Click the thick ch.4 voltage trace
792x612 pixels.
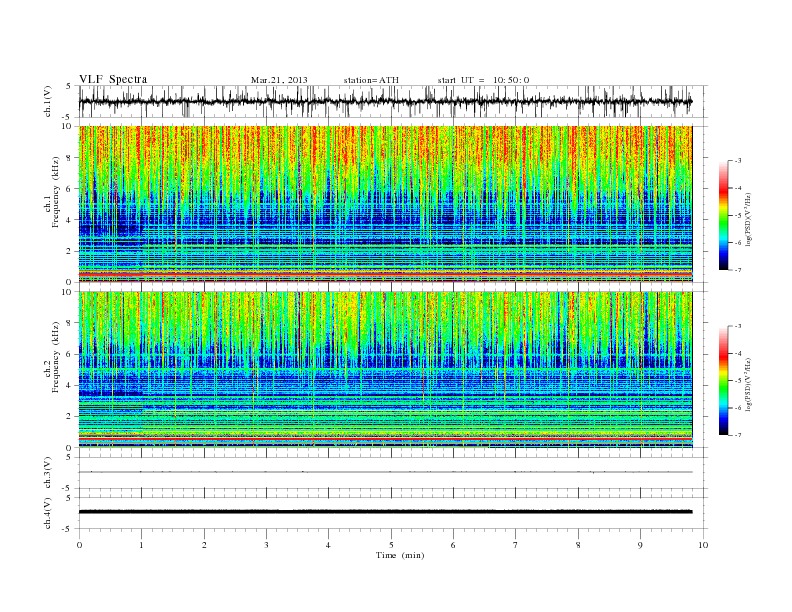click(385, 512)
